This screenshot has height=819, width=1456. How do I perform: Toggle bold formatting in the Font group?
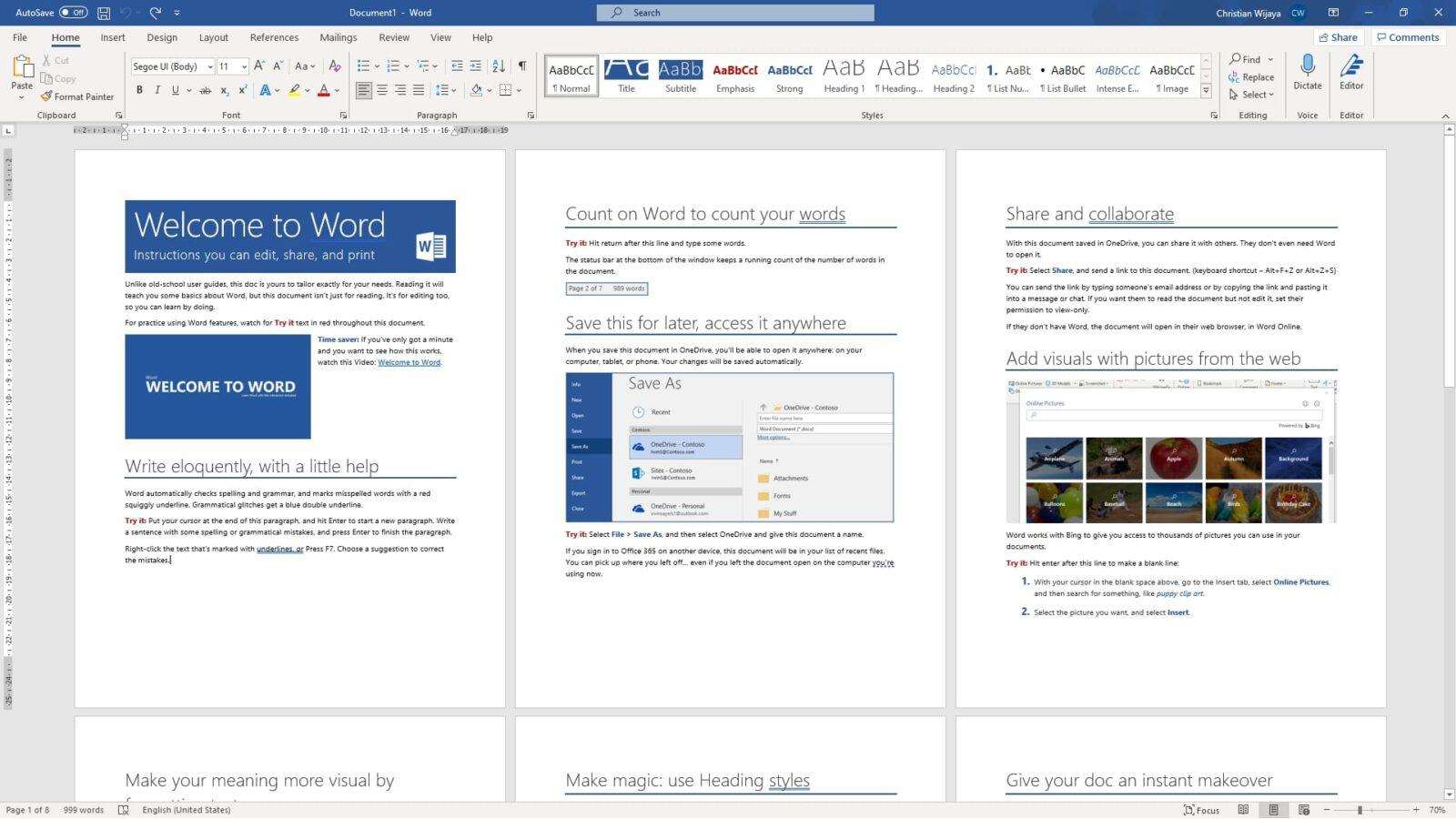(x=139, y=90)
